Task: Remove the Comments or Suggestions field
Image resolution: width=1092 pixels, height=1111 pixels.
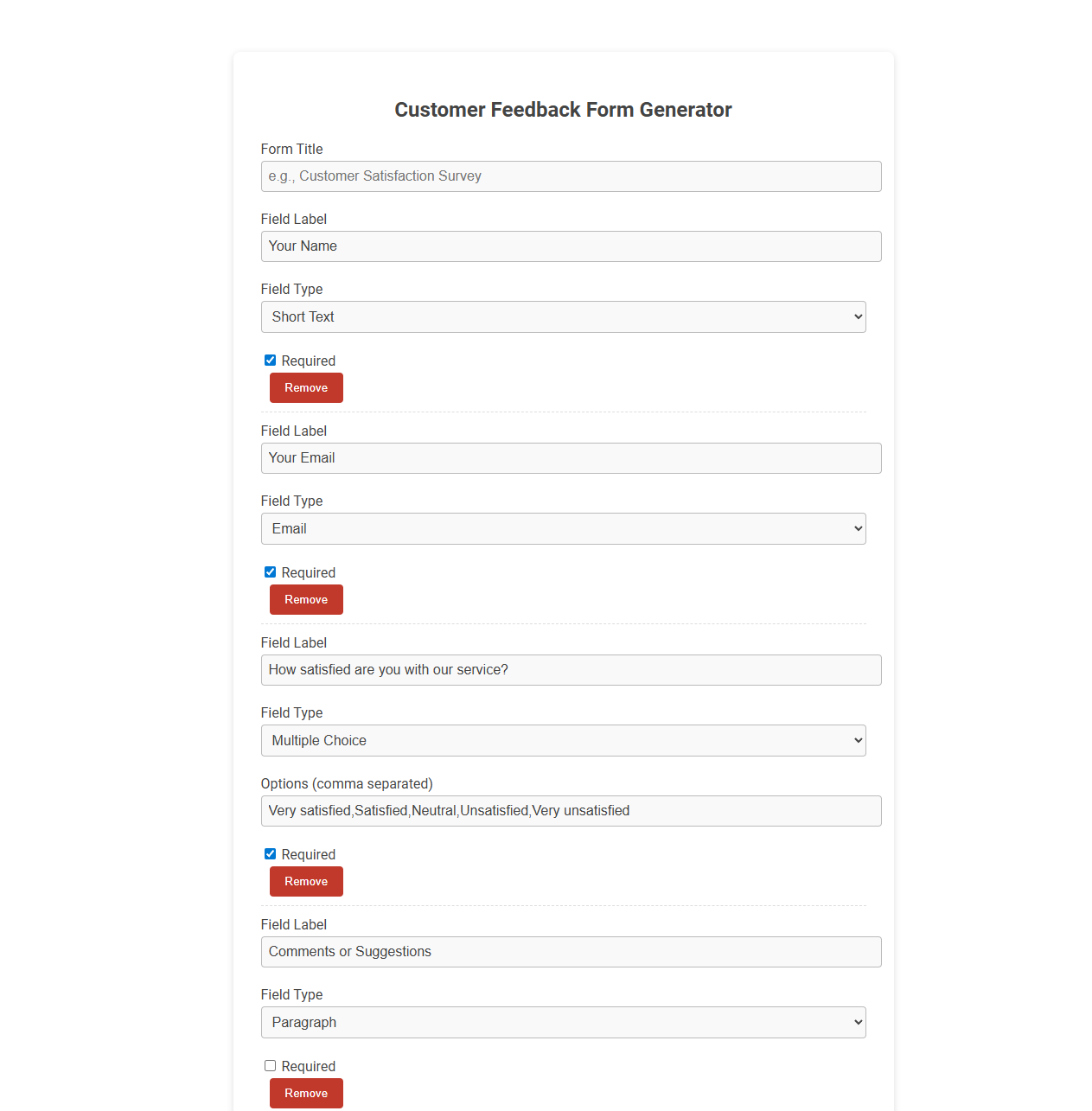Action: (x=306, y=1093)
